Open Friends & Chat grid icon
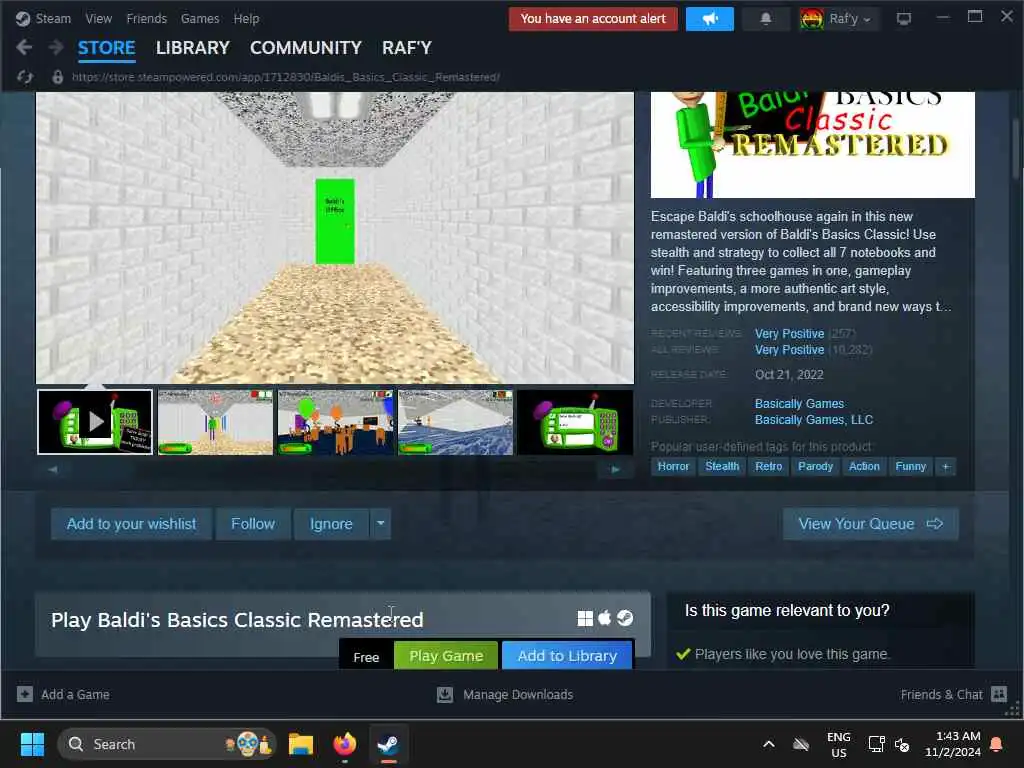 click(x=999, y=694)
